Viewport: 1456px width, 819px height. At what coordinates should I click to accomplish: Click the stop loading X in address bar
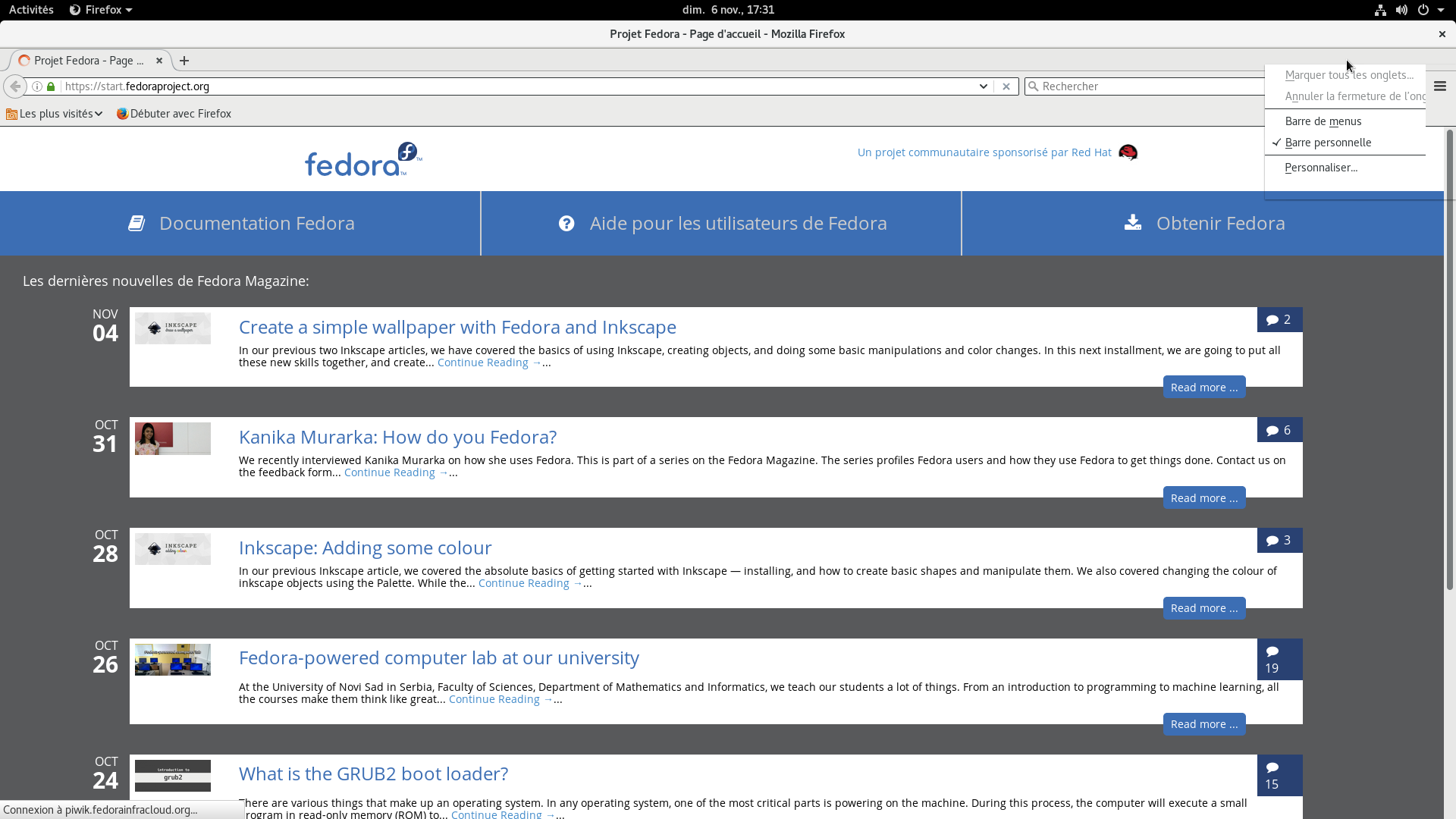(1006, 86)
